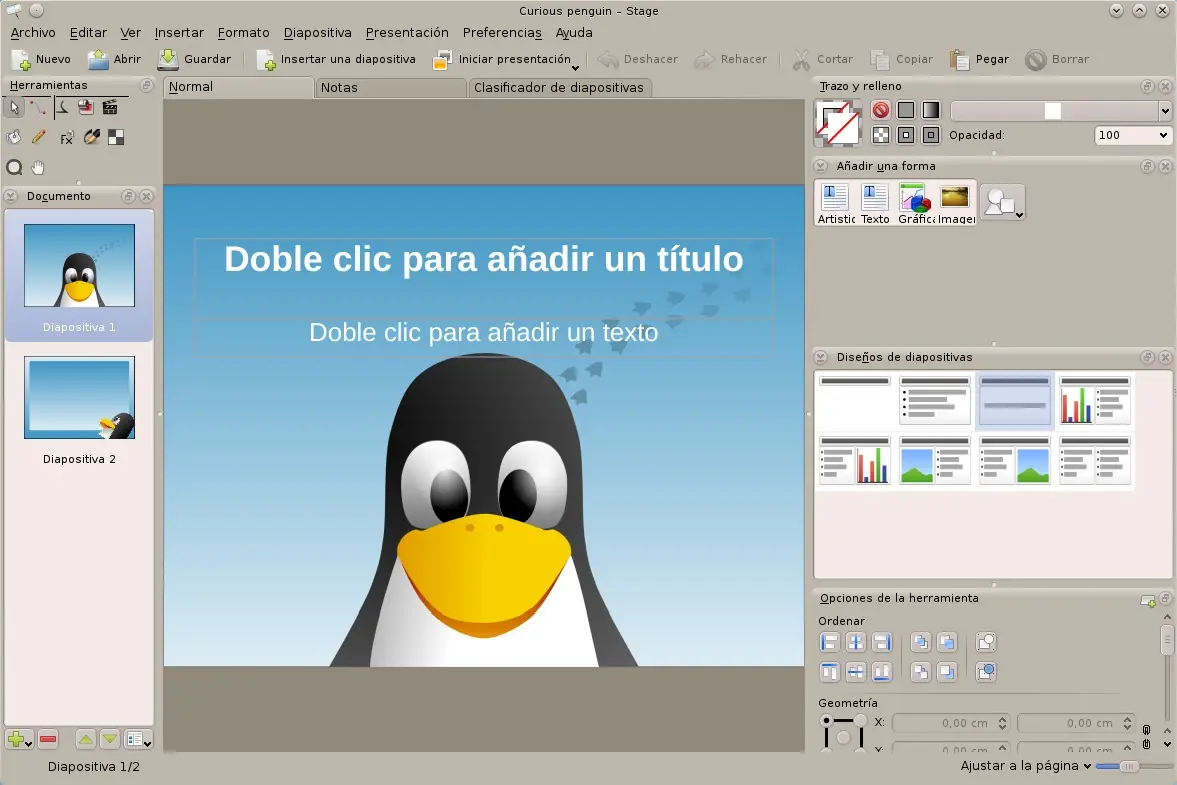The image size is (1177, 785).
Task: Align objects to the bottom edge
Action: click(881, 672)
